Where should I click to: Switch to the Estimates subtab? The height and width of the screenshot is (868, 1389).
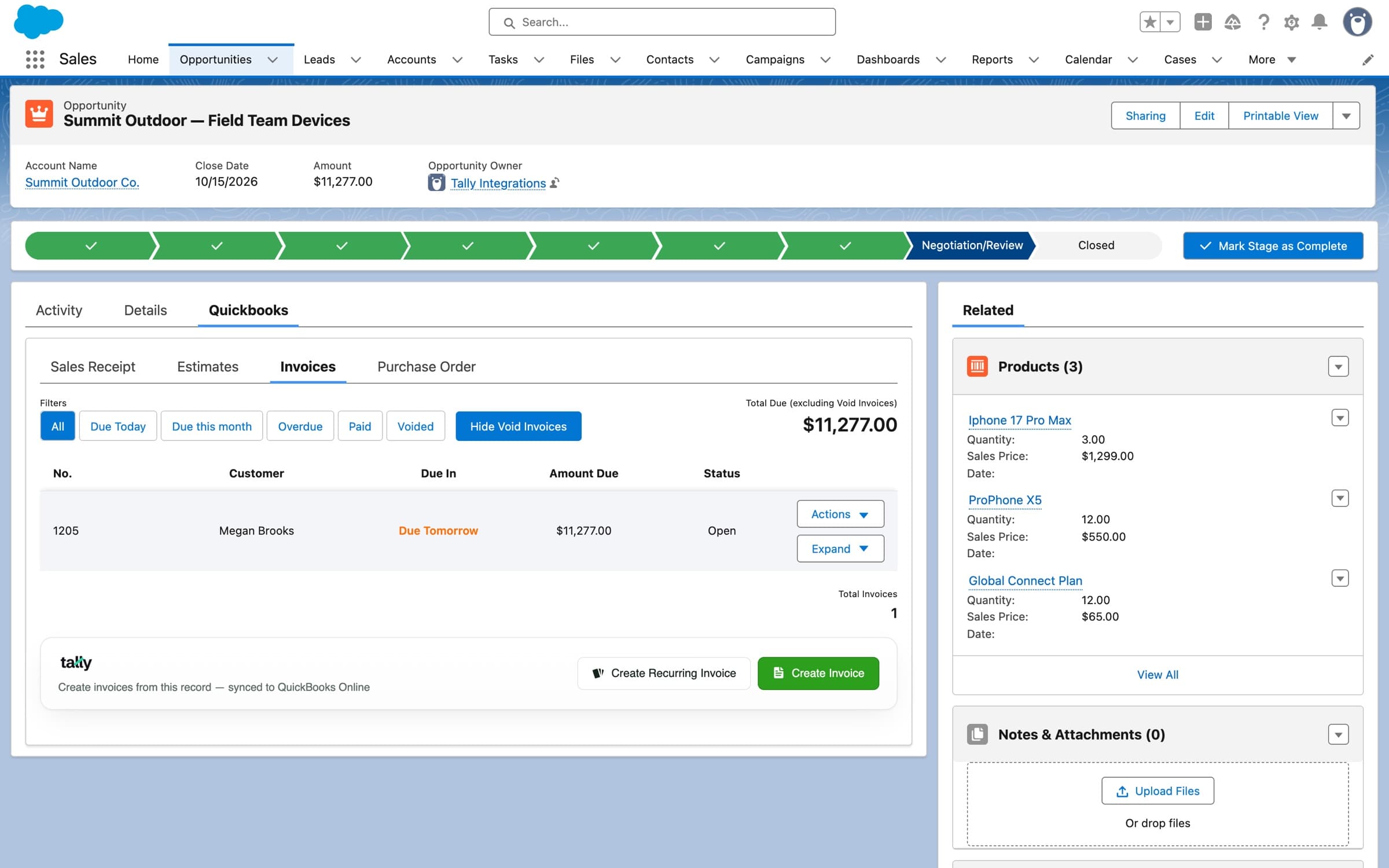coord(208,366)
